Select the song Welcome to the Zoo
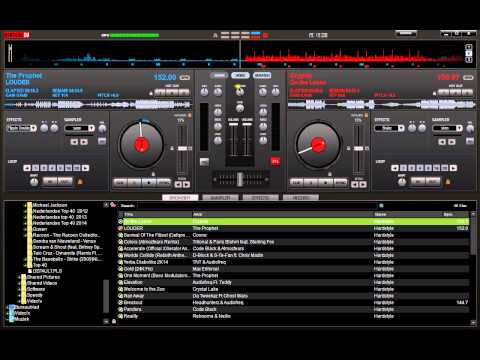 (x=293, y=289)
